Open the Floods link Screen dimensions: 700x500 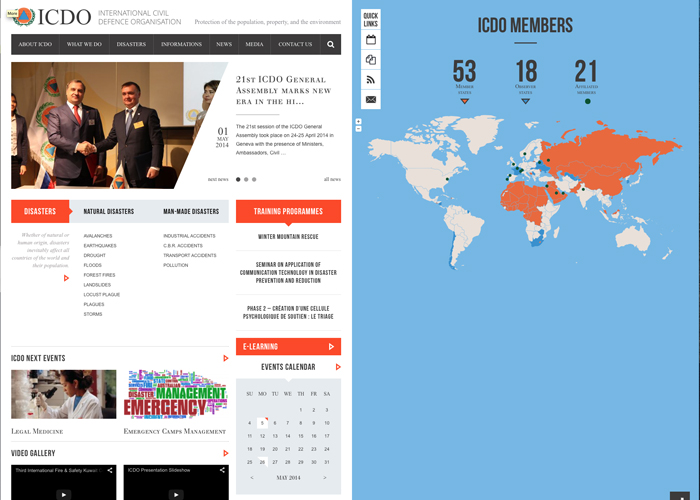pos(92,265)
